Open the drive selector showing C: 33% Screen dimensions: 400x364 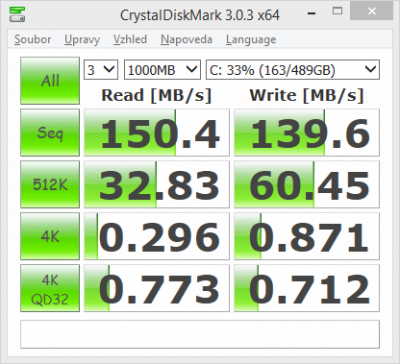tap(293, 70)
